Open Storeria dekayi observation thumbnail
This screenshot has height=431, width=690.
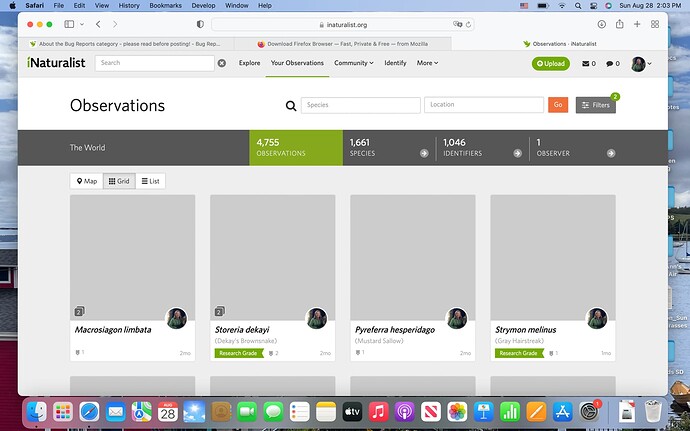click(x=272, y=258)
